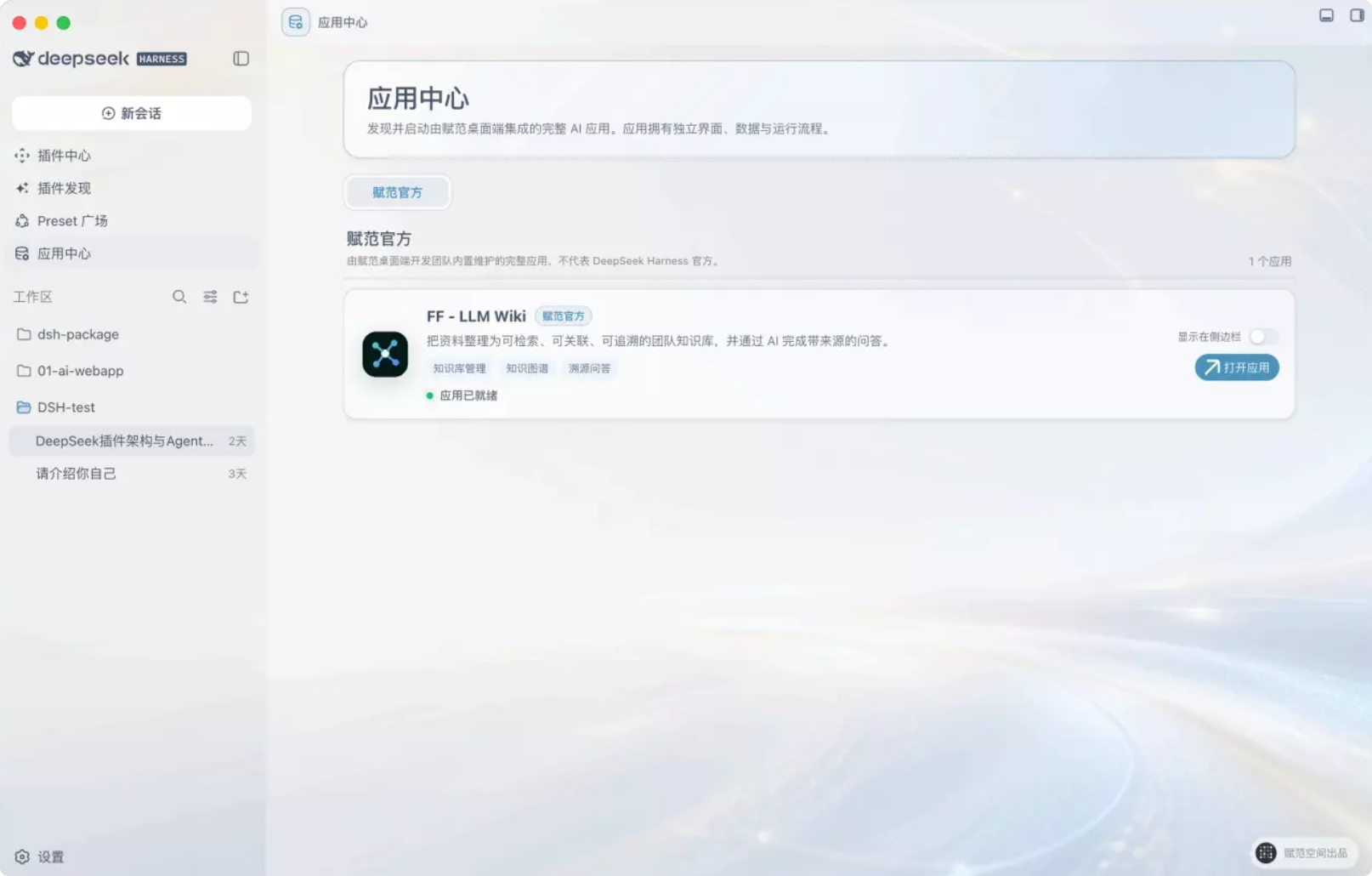Click the 新会话 new chat button

click(132, 113)
